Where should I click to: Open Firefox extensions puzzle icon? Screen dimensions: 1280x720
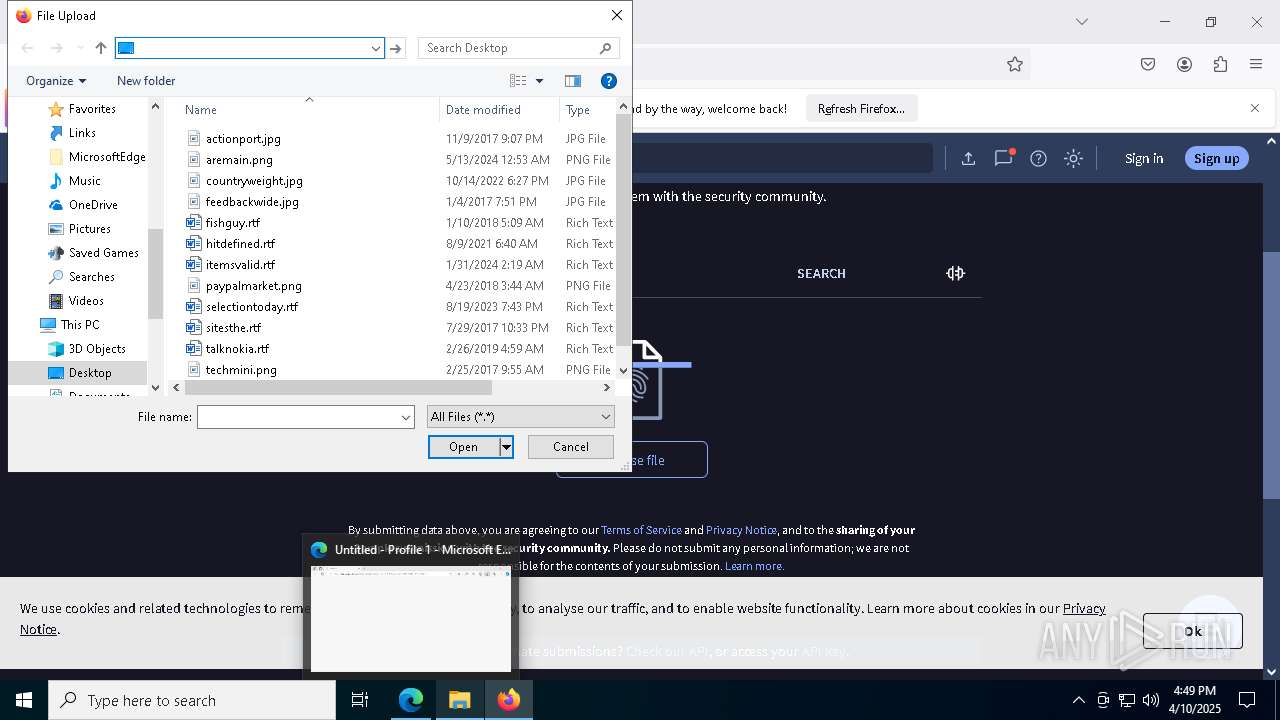pos(1220,64)
